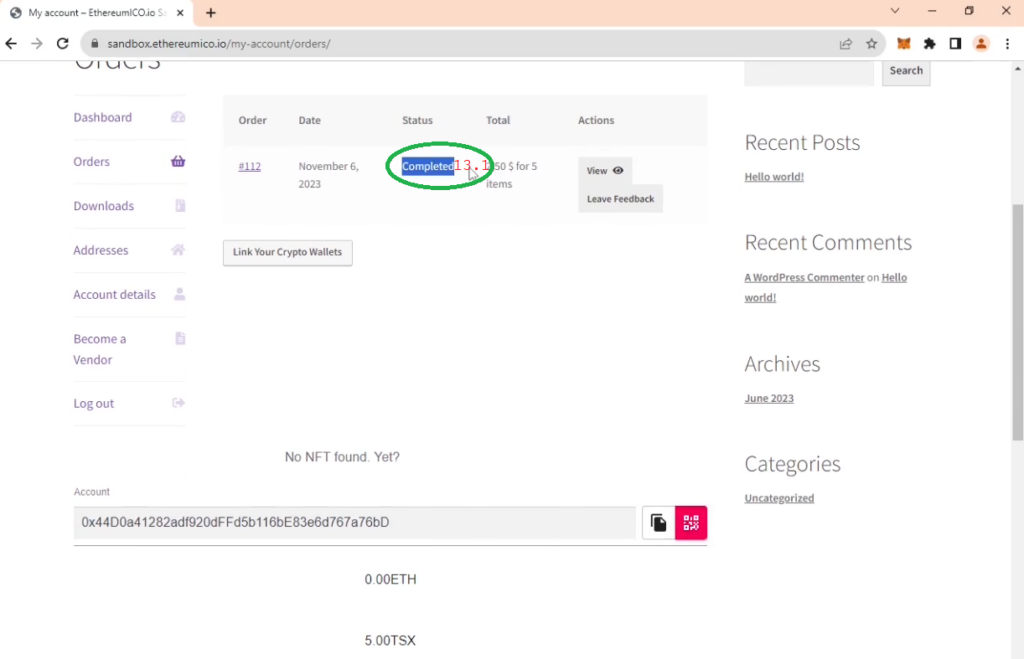
Task: Open order #112 link
Action: pos(249,166)
